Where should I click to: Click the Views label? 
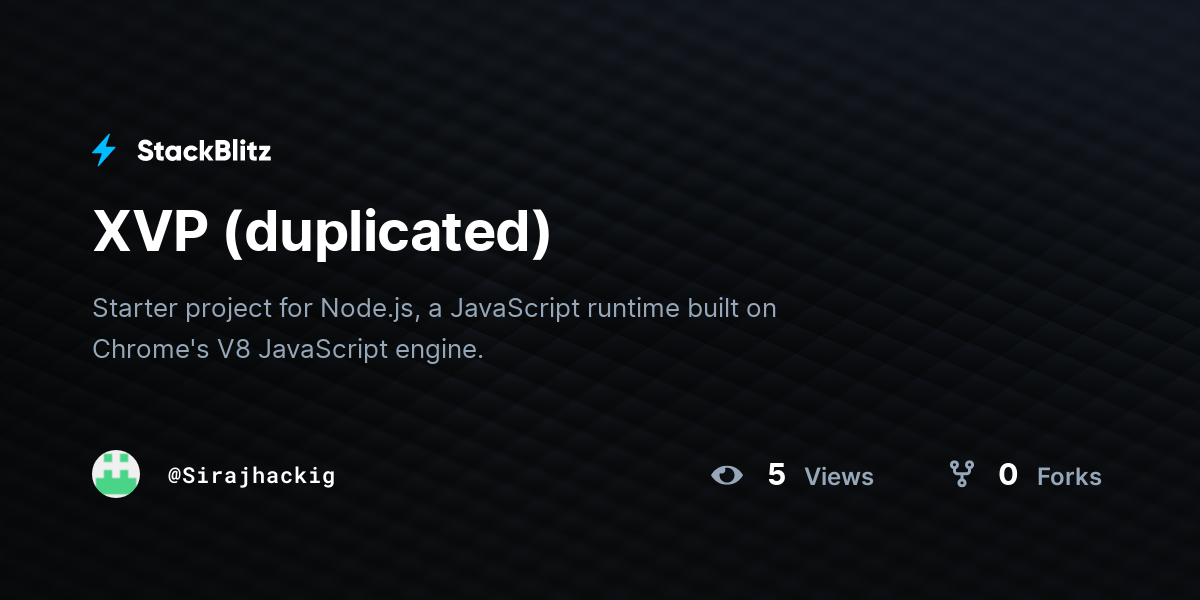tap(839, 477)
